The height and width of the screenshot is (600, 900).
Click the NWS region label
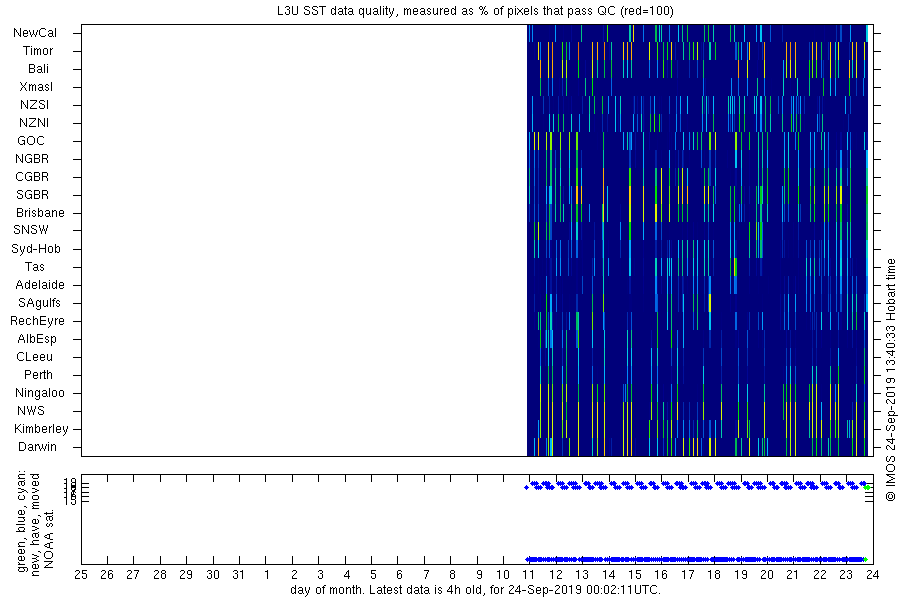31,411
